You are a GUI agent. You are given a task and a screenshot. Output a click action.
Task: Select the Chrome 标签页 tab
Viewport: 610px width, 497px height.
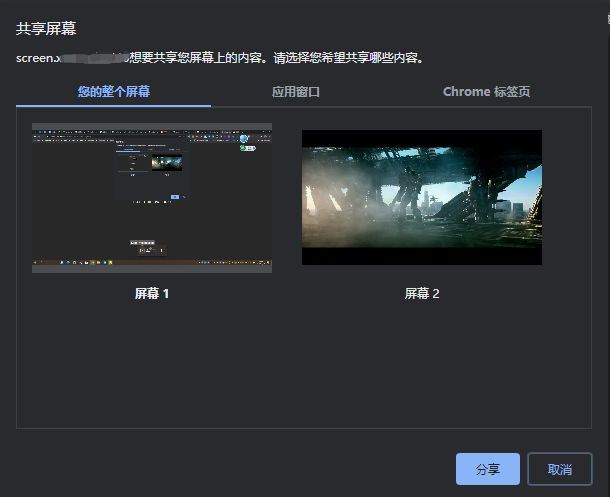tap(486, 92)
